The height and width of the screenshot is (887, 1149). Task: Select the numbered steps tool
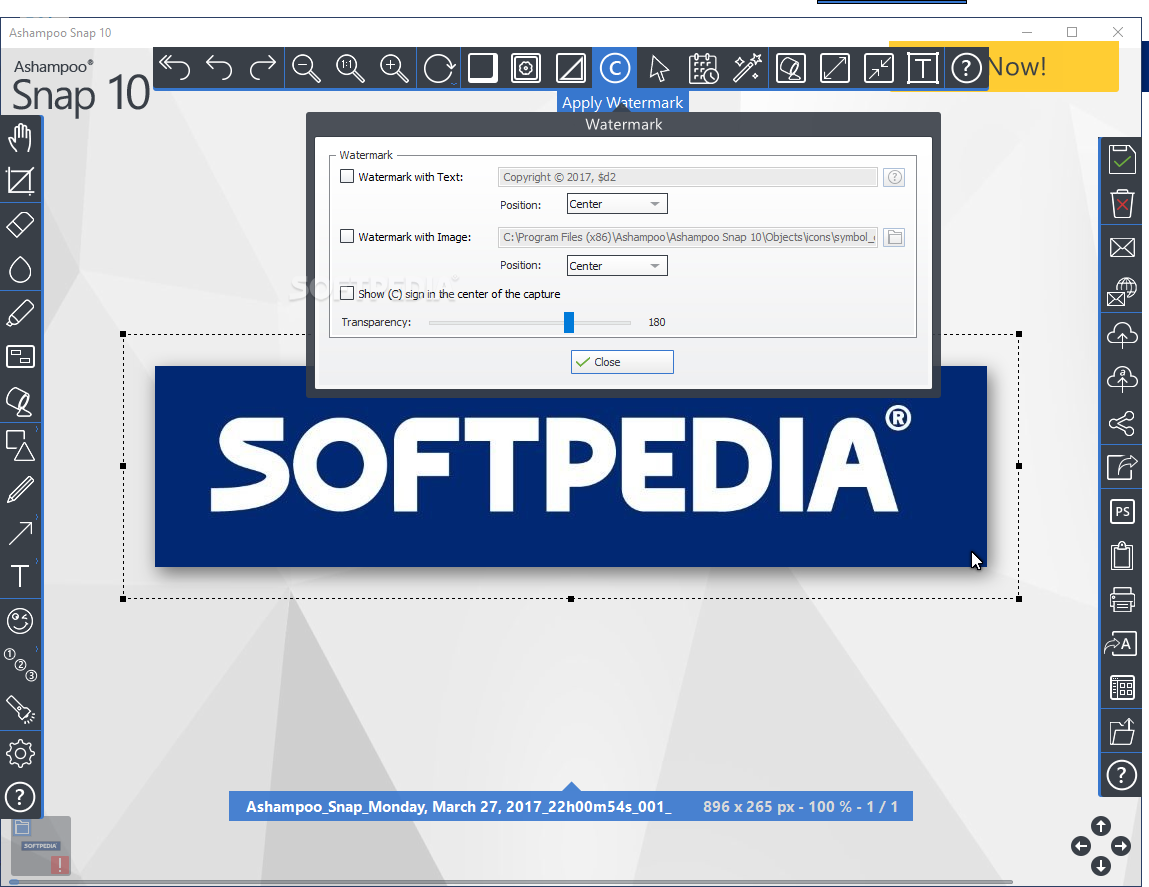coord(20,665)
